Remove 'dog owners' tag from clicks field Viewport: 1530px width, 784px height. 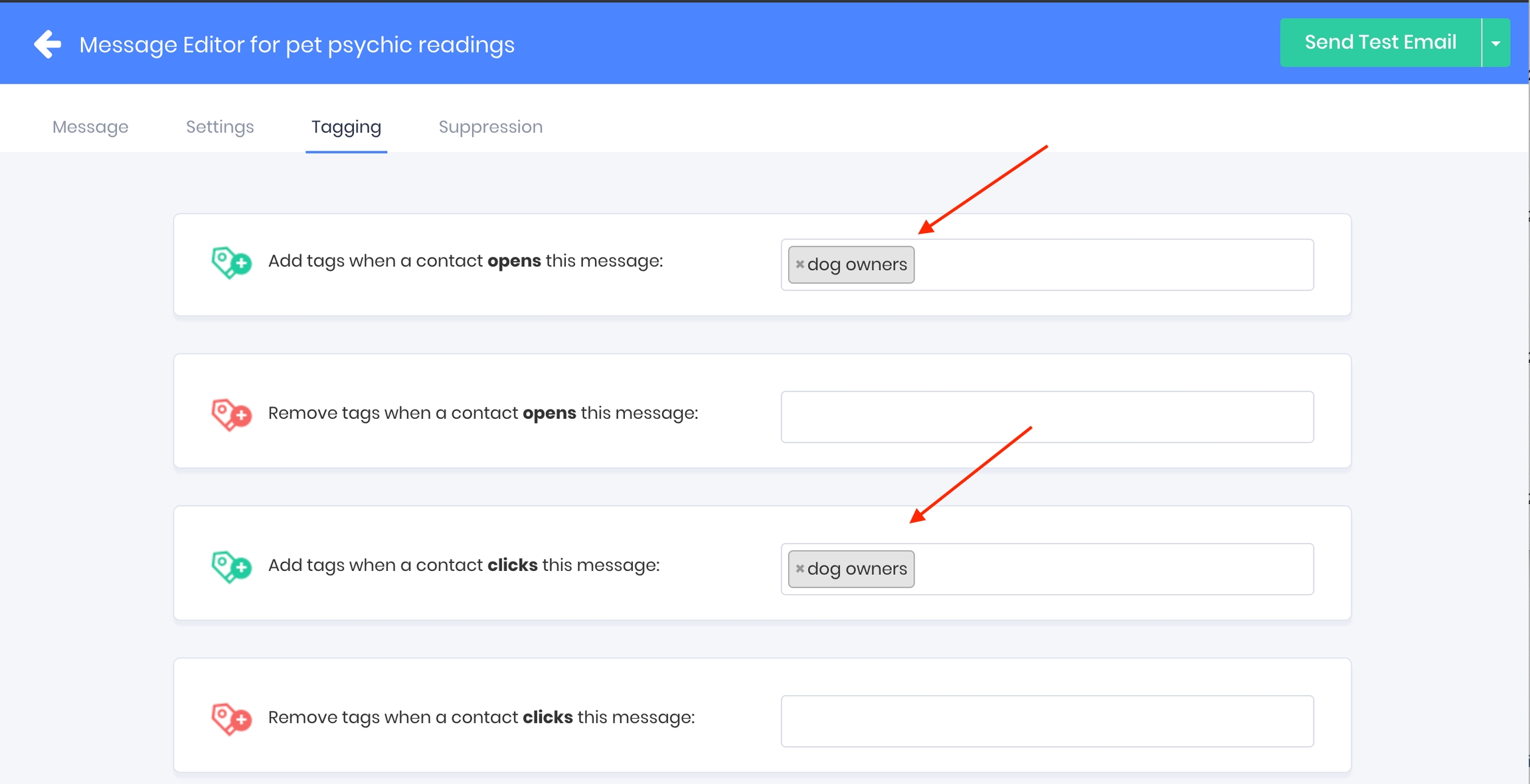tap(800, 569)
